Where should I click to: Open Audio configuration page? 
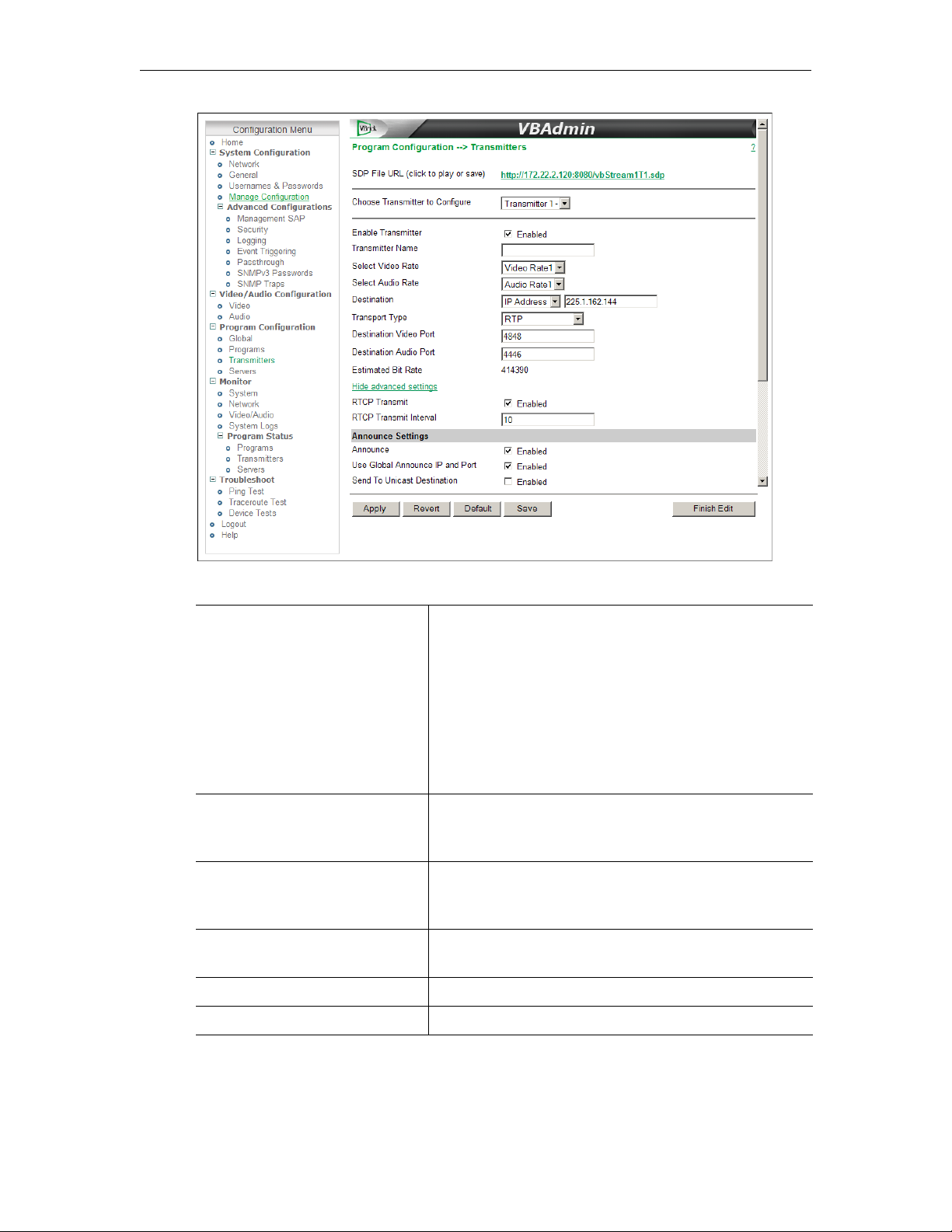[239, 316]
